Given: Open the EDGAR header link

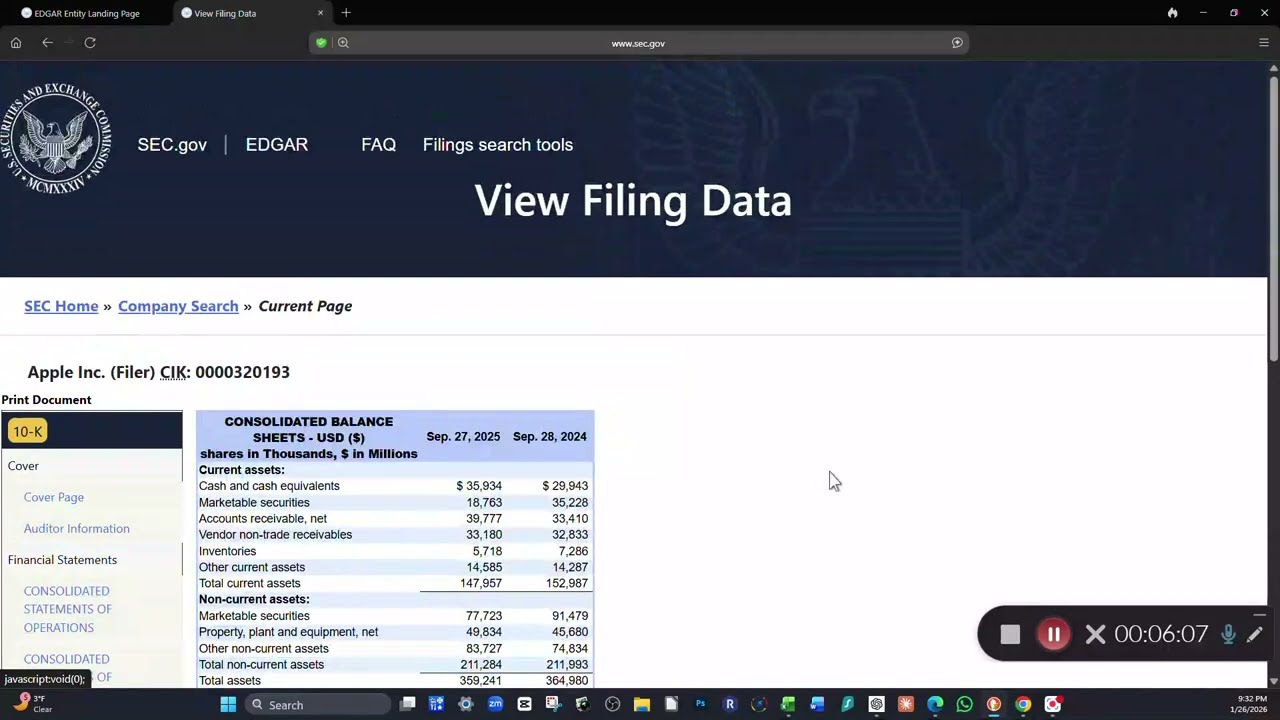Looking at the screenshot, I should tap(277, 145).
